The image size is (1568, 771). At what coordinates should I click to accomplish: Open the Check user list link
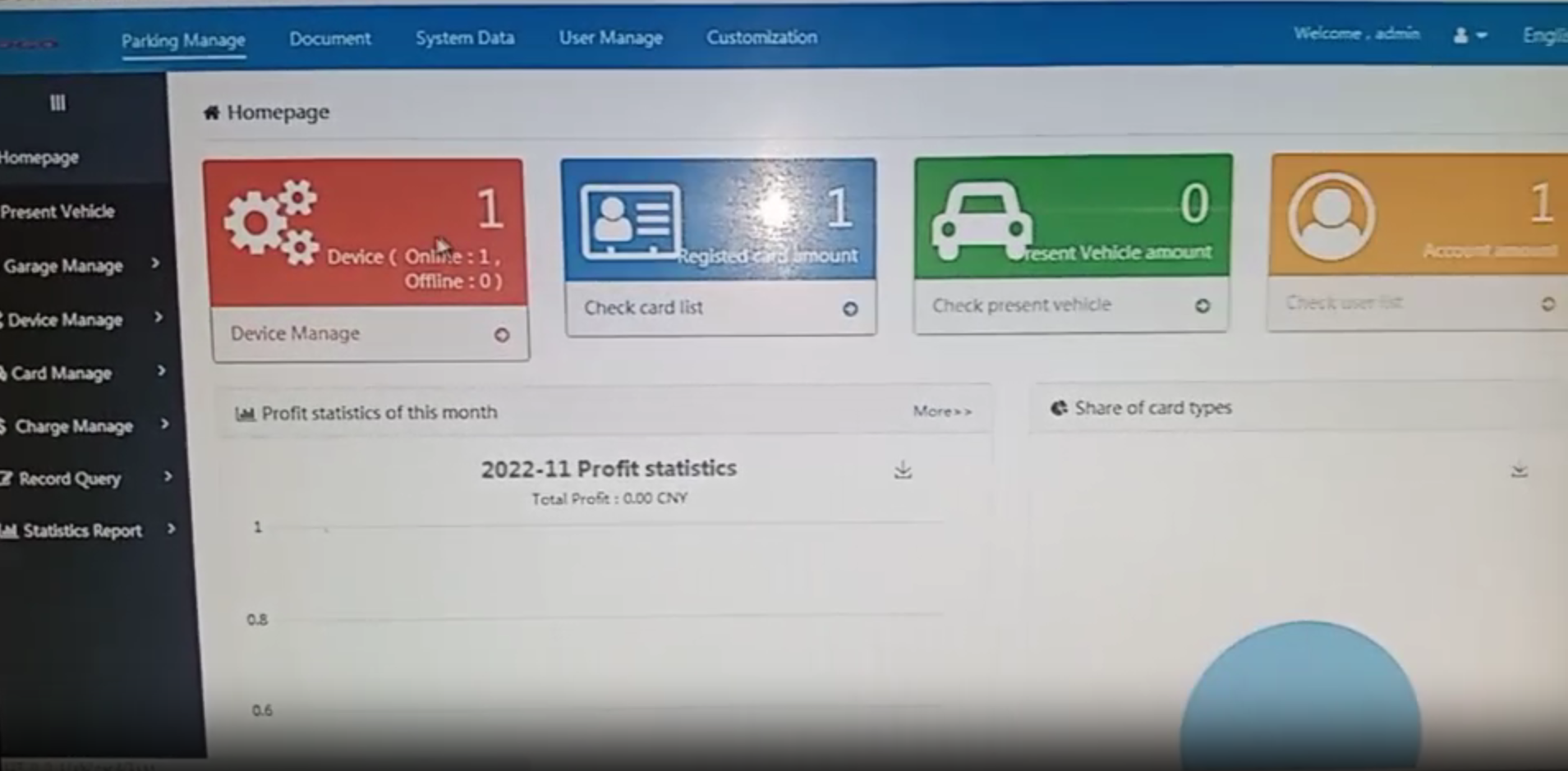point(1344,303)
